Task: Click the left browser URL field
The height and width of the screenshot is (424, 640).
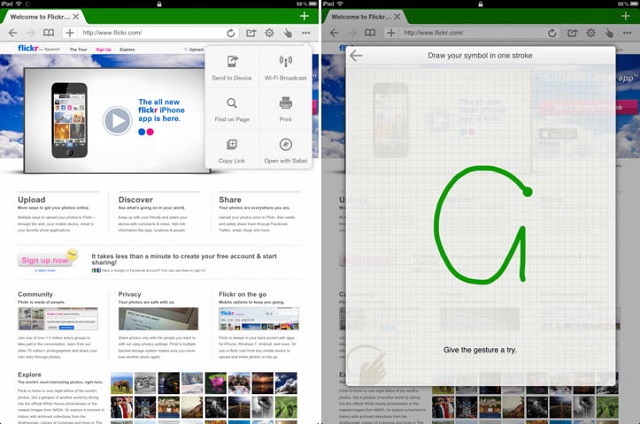Action: tap(151, 33)
